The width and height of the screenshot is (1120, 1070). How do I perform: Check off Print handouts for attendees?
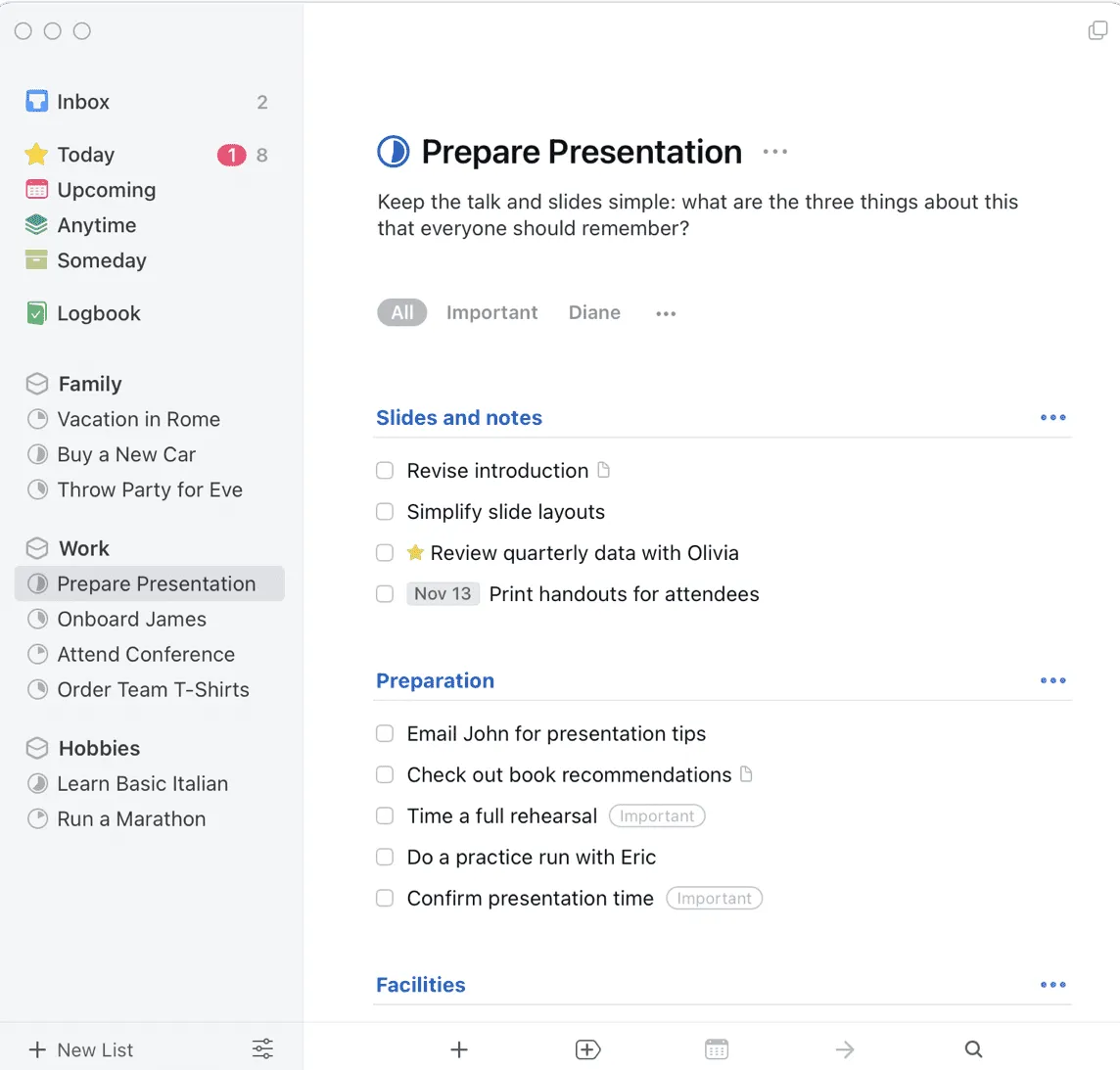pos(385,593)
